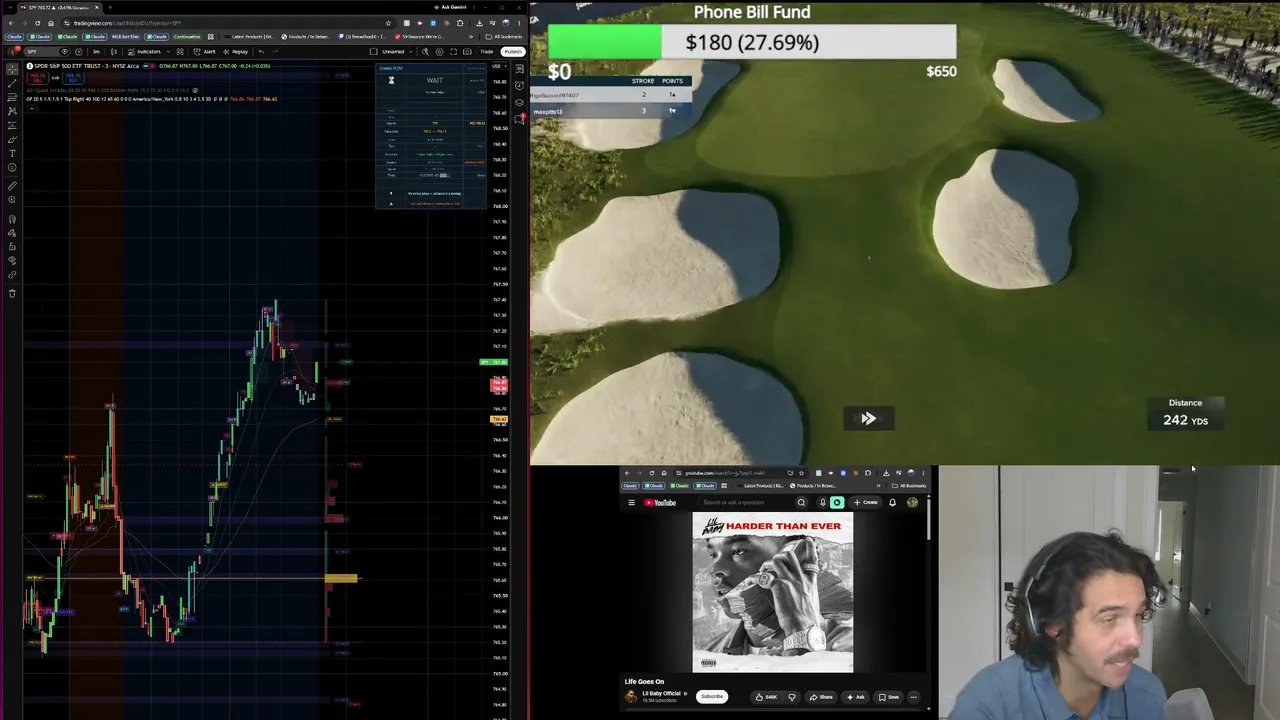Select the crosshair cursor tool in TradingView

pyautogui.click(x=12, y=69)
